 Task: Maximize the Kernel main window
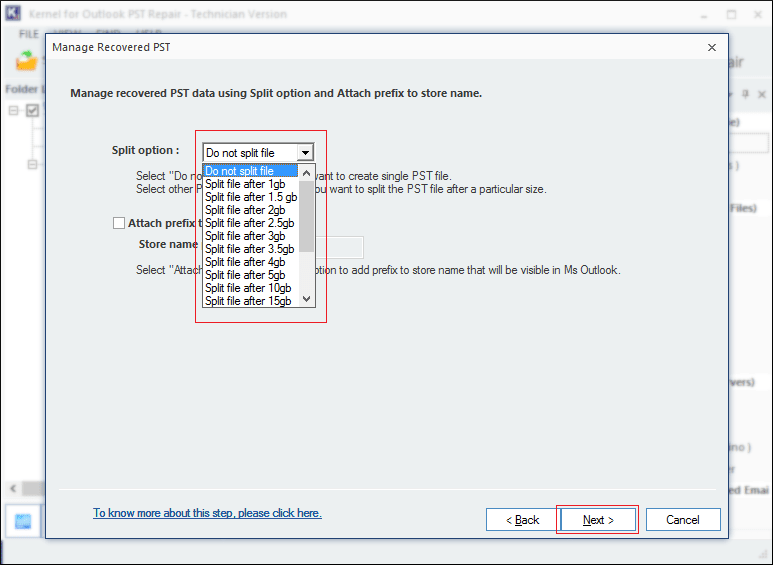coord(732,15)
